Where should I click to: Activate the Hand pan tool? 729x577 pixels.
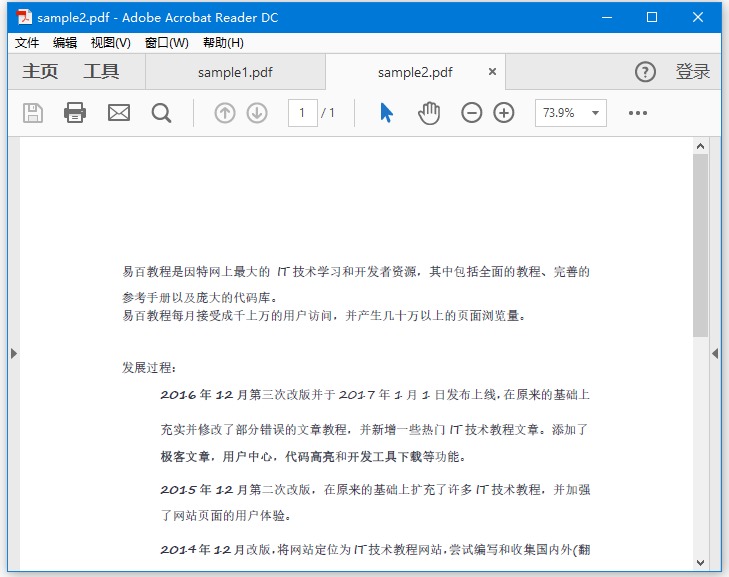pyautogui.click(x=429, y=113)
